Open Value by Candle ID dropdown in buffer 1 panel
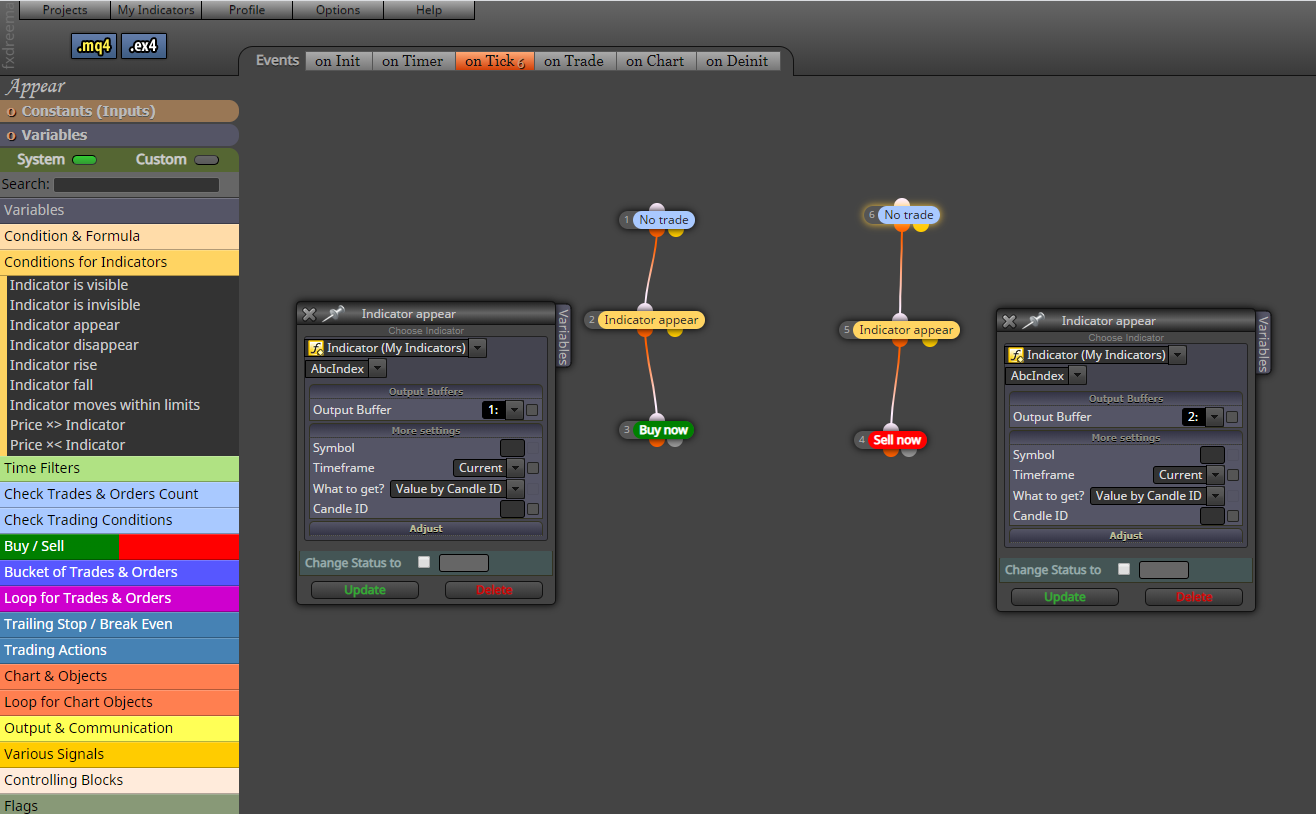Viewport: 1316px width, 814px height. [x=515, y=489]
